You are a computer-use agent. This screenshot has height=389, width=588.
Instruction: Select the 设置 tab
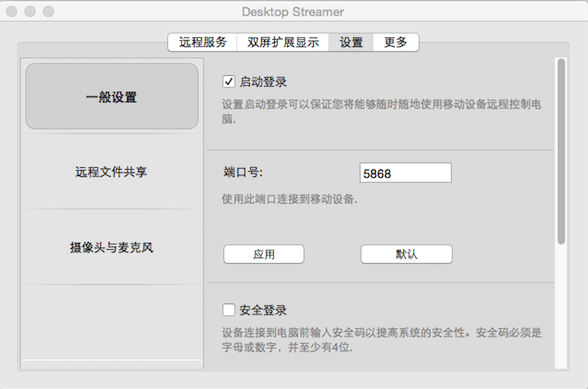[x=351, y=42]
